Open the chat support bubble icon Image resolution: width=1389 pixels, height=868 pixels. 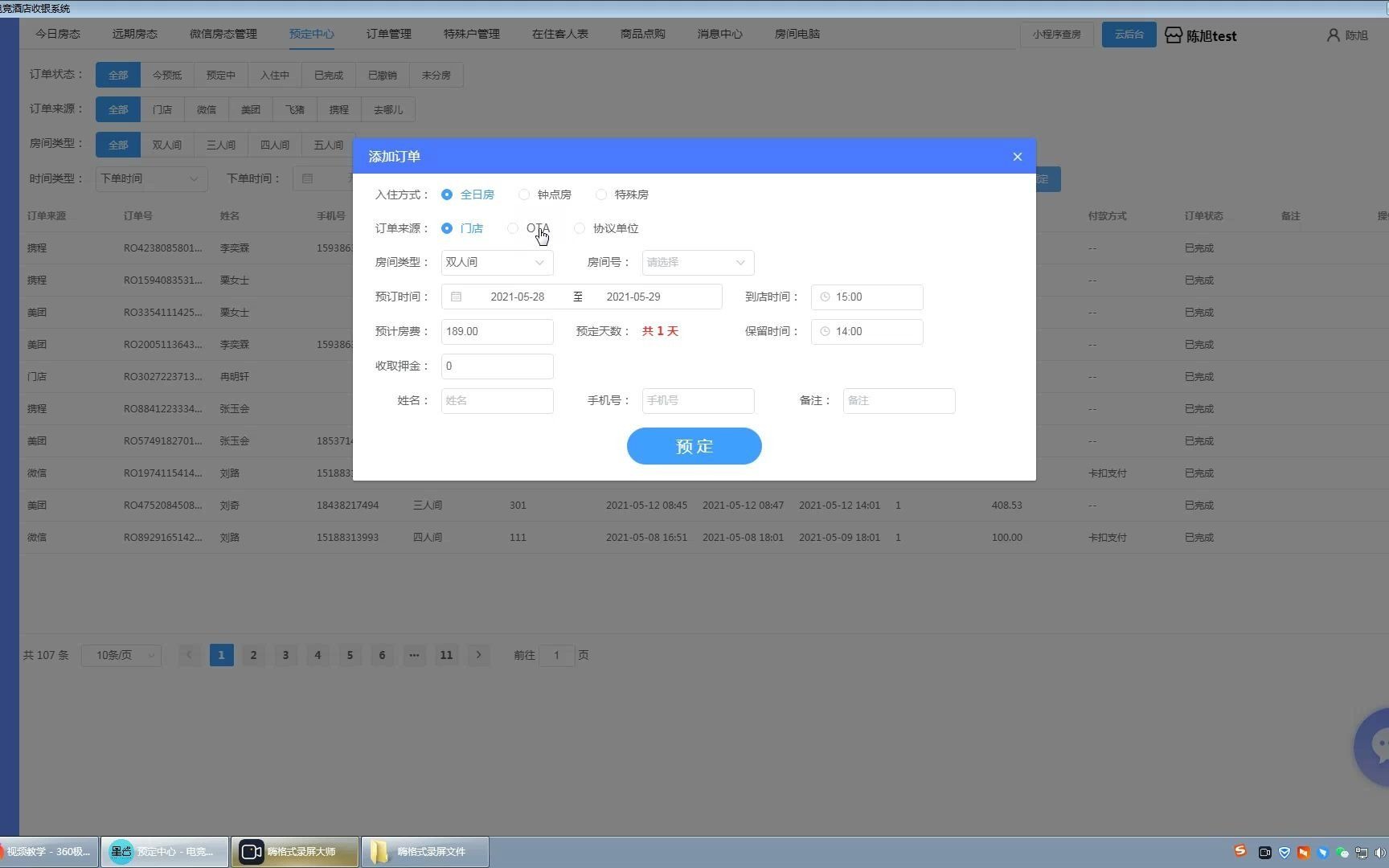point(1371,747)
